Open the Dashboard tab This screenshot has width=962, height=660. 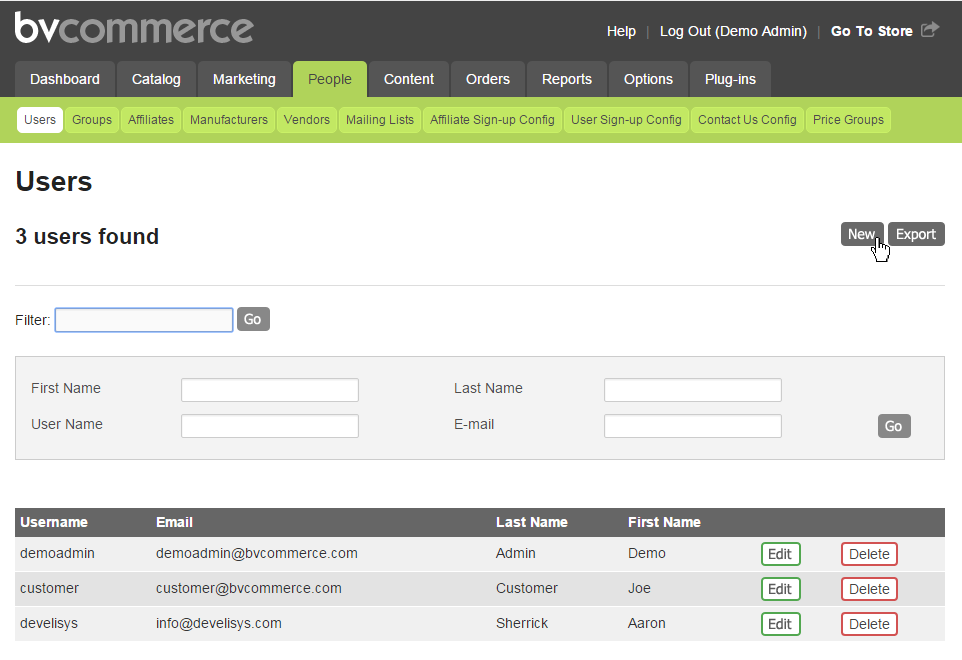64,78
